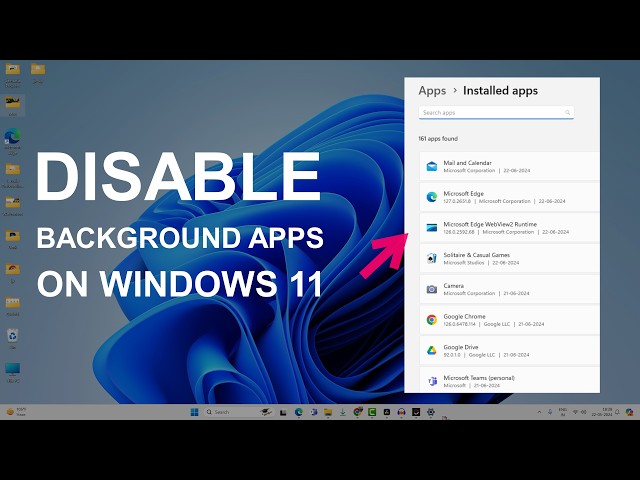Viewport: 640px width, 480px height.
Task: Open the weather widget on the taskbar
Action: click(x=16, y=412)
